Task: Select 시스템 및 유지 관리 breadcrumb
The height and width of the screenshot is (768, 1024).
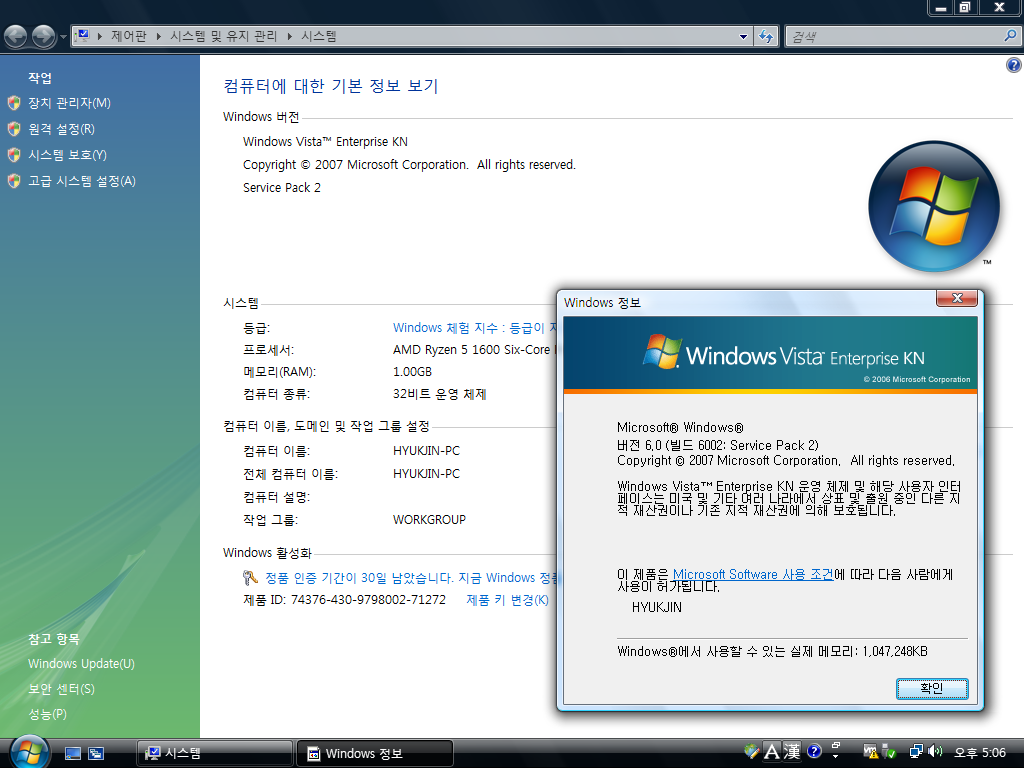Action: [224, 36]
